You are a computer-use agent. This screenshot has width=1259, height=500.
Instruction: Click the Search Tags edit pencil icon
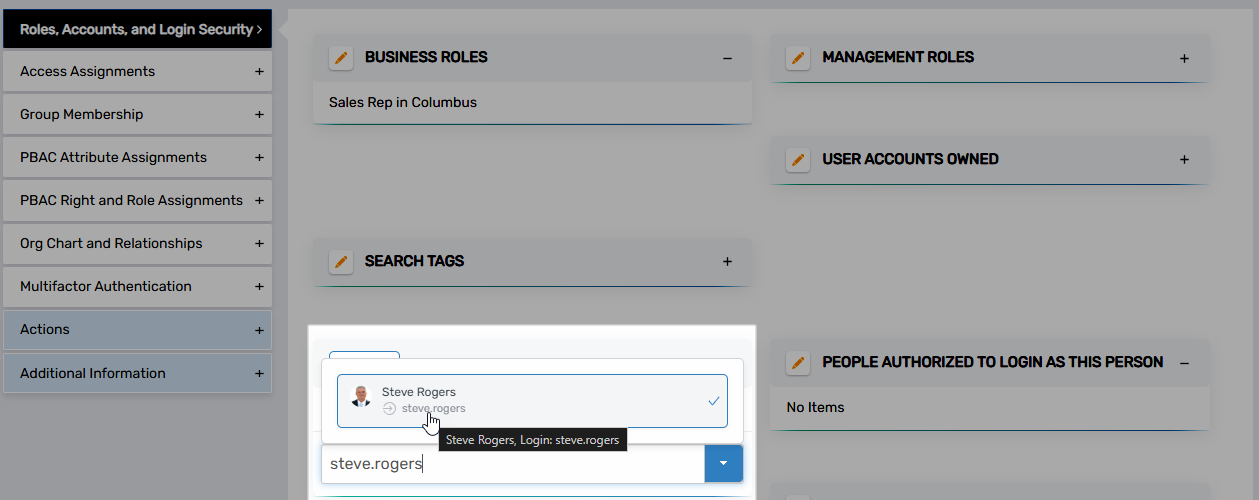click(341, 262)
